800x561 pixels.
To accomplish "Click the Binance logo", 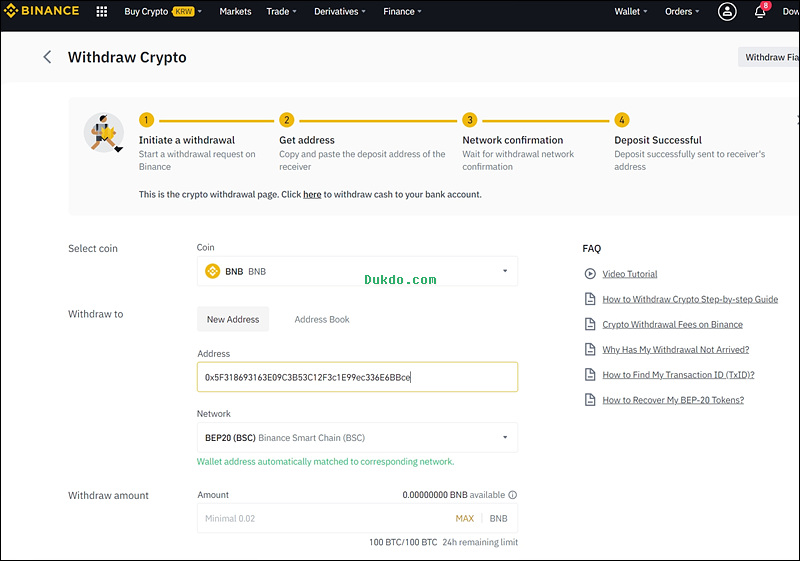I will [41, 11].
